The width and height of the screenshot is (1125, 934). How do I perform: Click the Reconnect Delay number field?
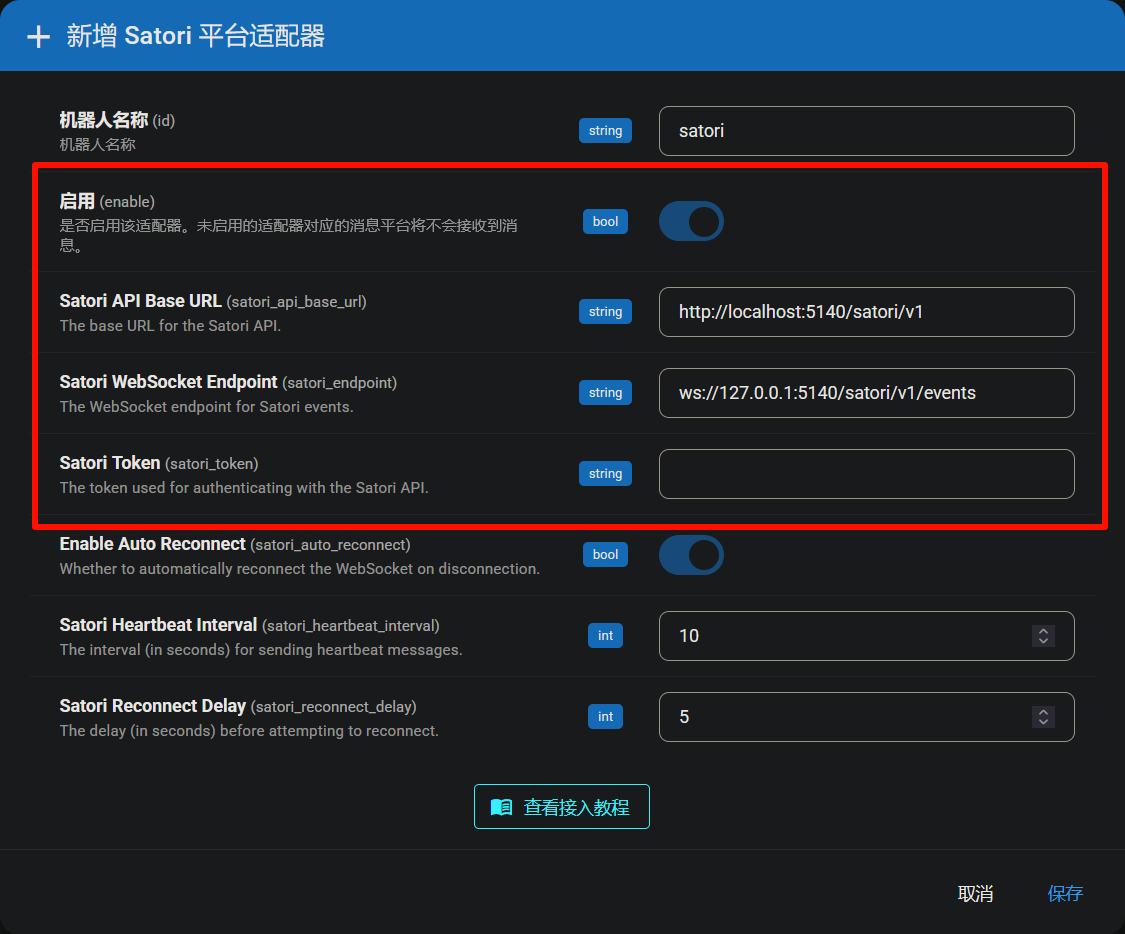(x=867, y=717)
